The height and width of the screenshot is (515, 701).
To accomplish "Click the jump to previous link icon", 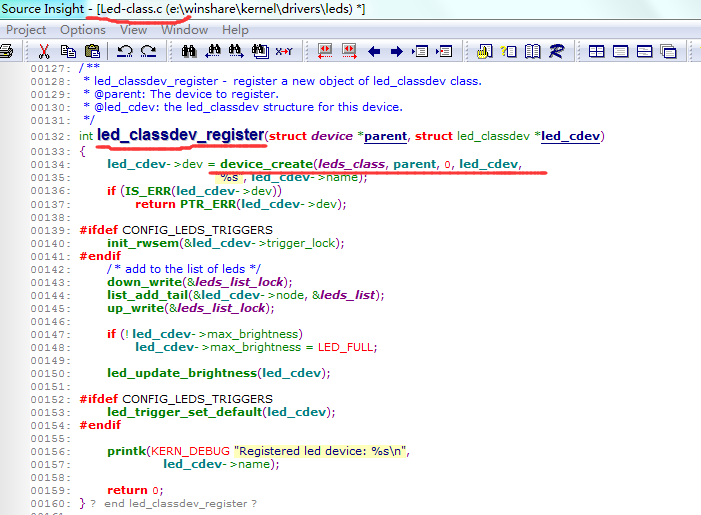I will (x=325, y=51).
